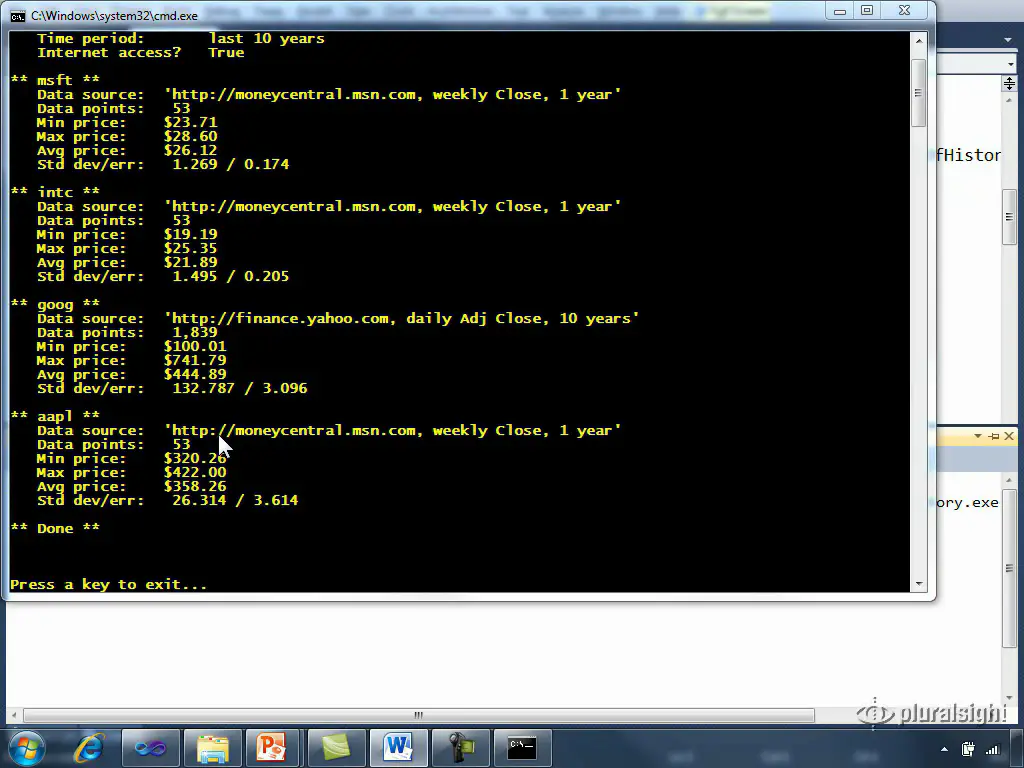Click the goog max price $741.79
Image resolution: width=1024 pixels, height=768 pixels.
pos(195,360)
